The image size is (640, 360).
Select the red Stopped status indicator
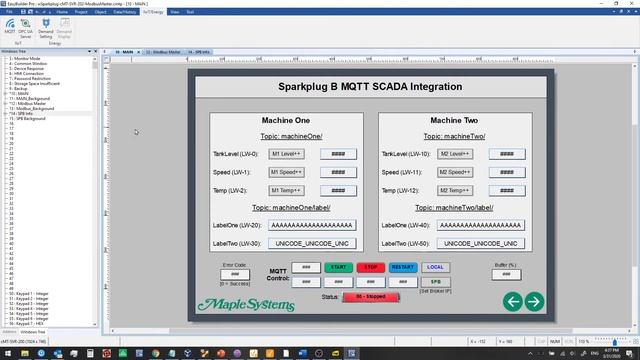coord(371,297)
